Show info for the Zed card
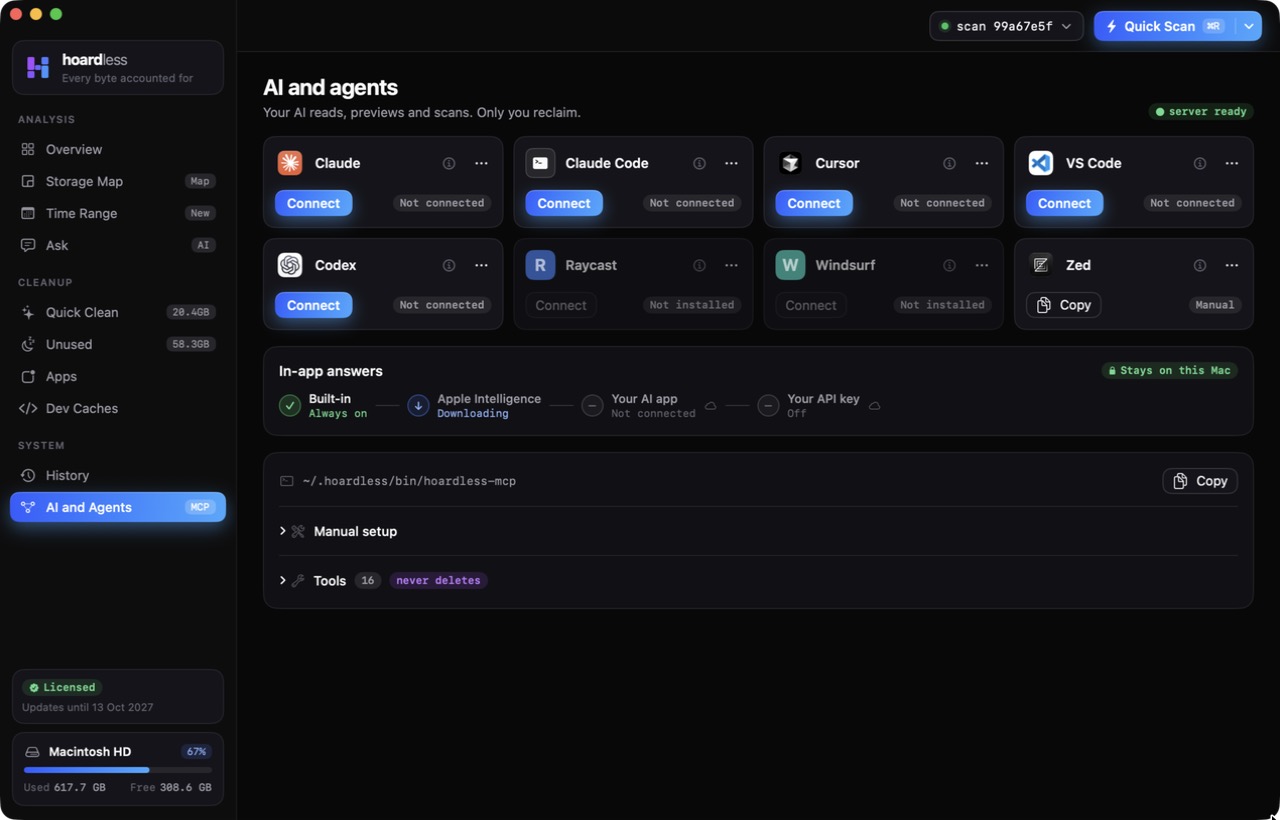1280x820 pixels. pos(1200,265)
